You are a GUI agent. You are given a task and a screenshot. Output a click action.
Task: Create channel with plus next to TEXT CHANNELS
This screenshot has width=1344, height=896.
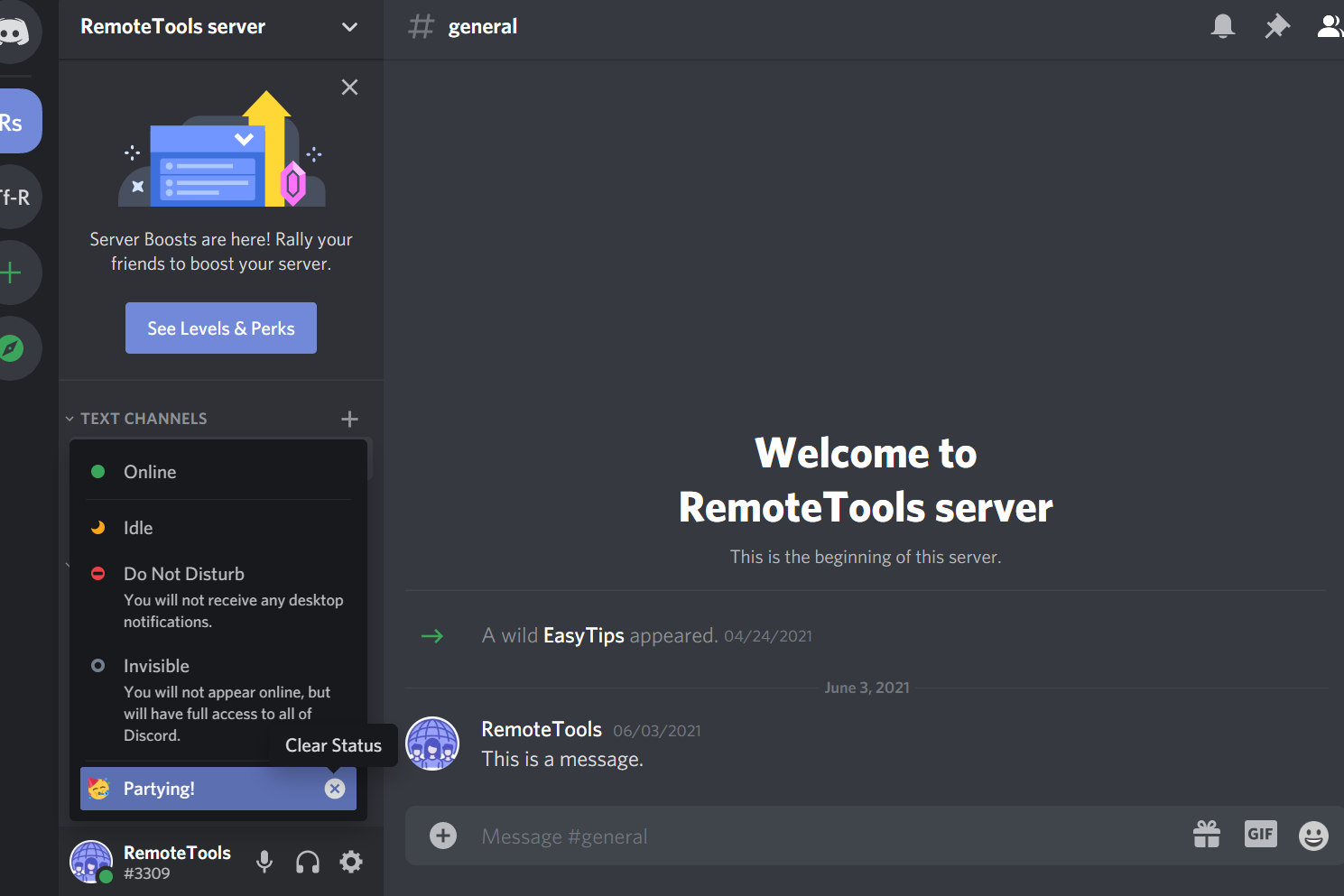tap(350, 419)
